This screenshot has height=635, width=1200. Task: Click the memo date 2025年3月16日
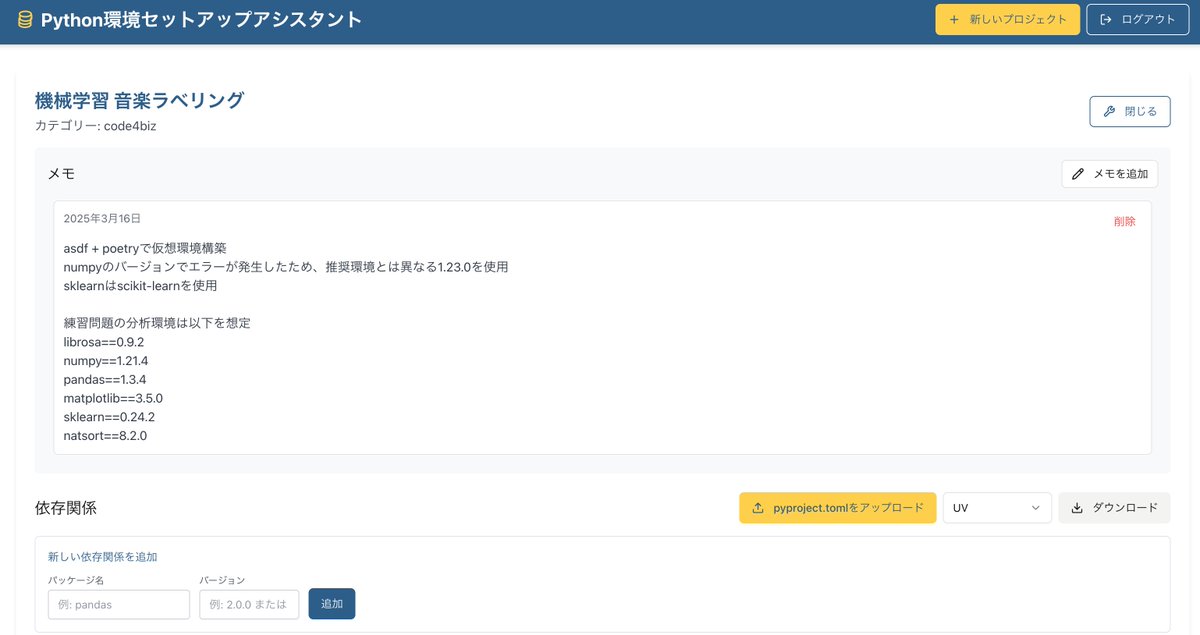pyautogui.click(x=102, y=218)
